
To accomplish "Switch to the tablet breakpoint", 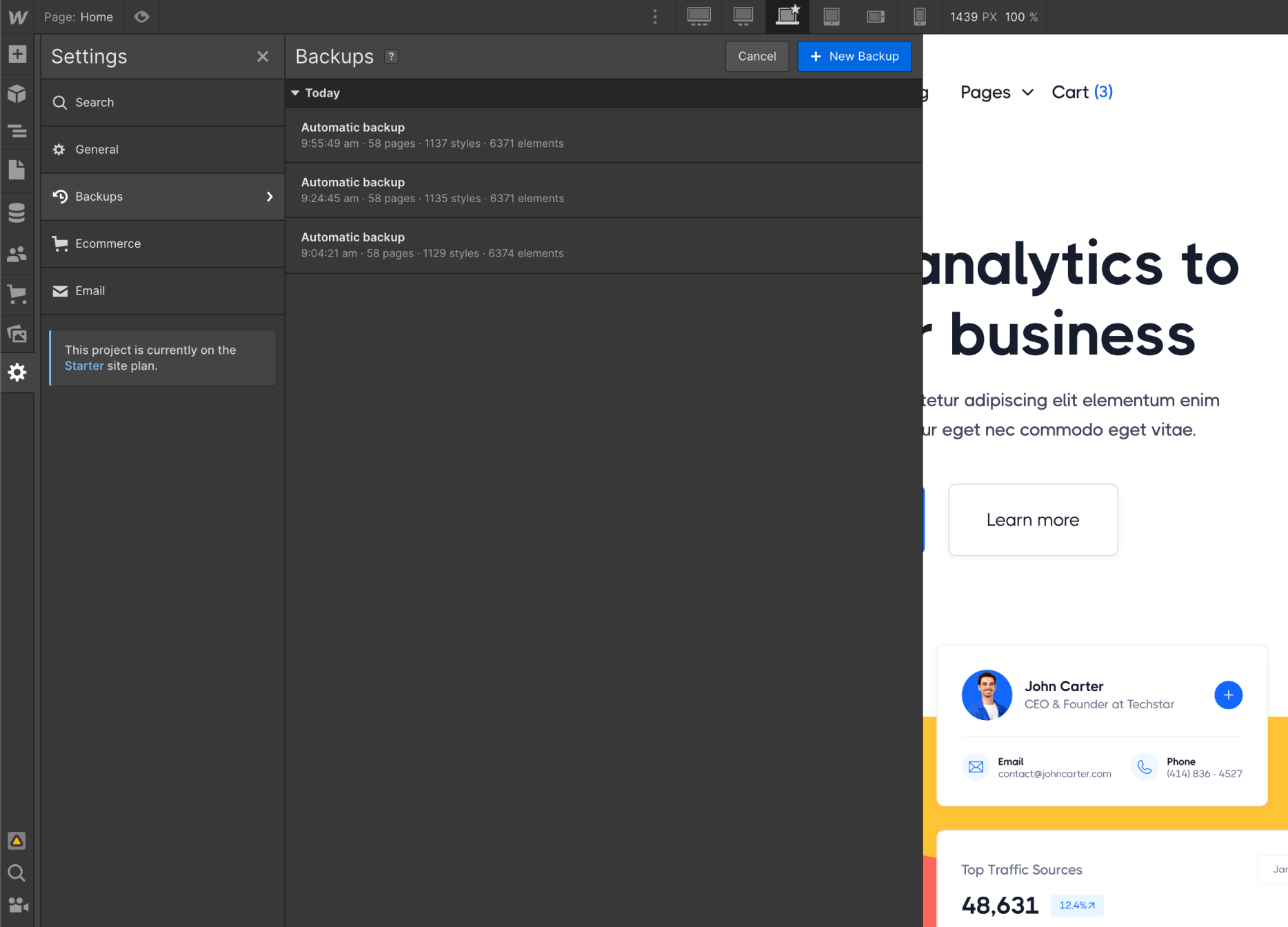I will [x=832, y=17].
